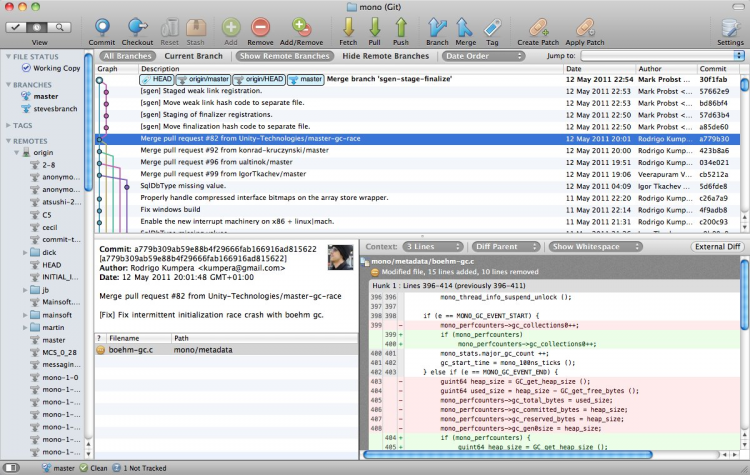The height and width of the screenshot is (475, 750).
Task: Select boehm-gc.c in the file list
Action: tap(132, 350)
